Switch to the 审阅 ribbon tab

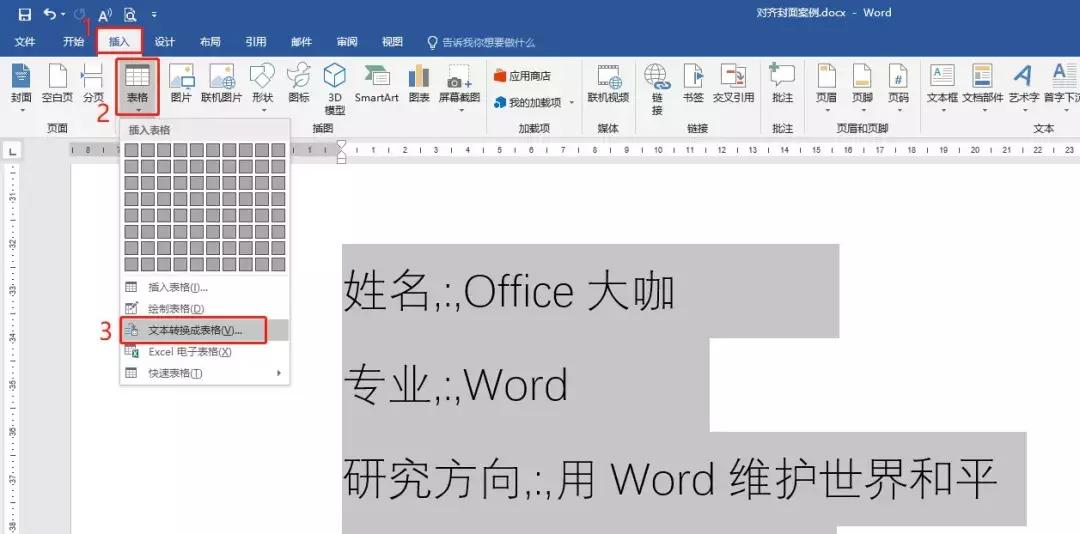click(x=347, y=42)
